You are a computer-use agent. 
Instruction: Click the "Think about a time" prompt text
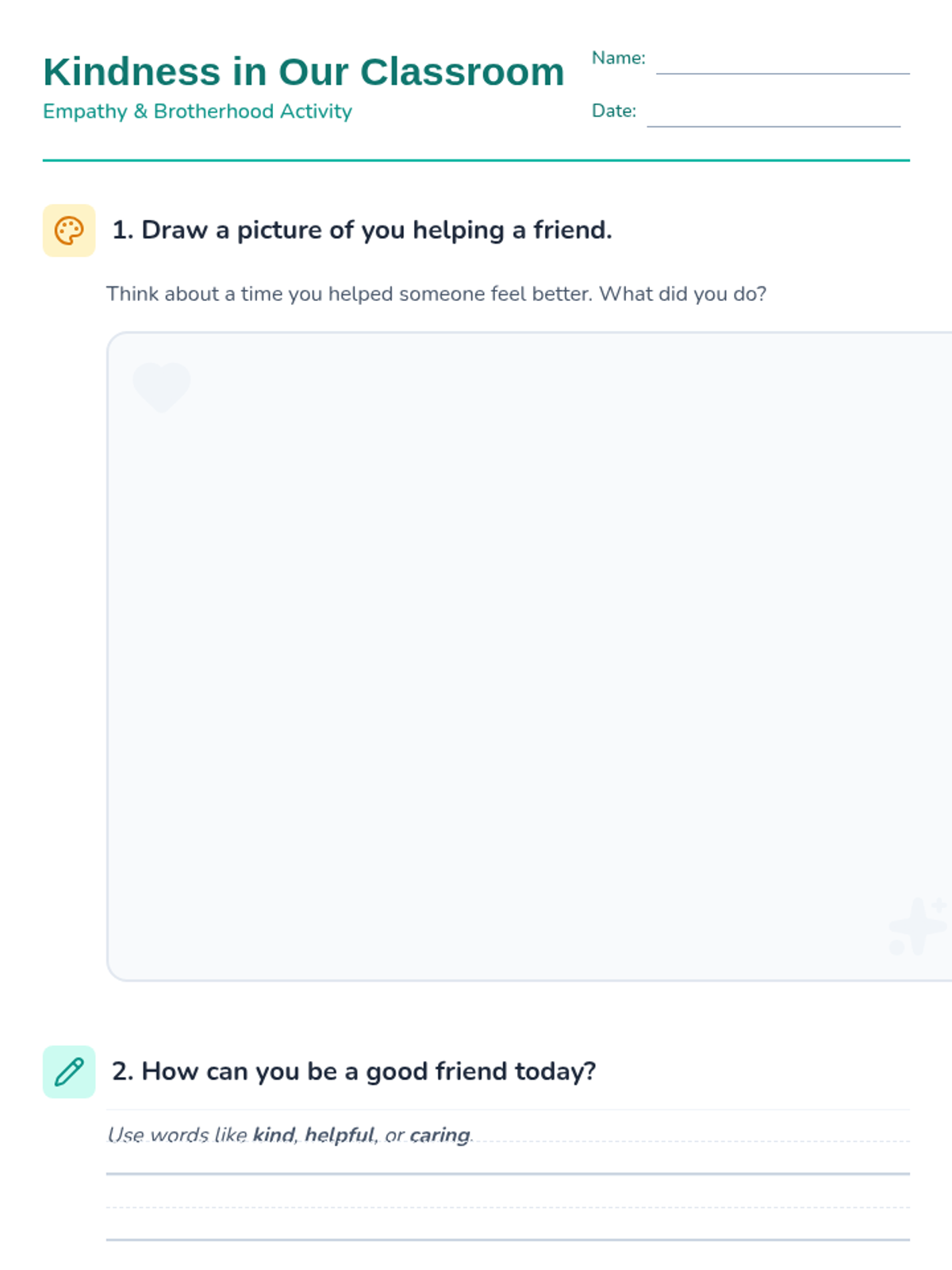(x=436, y=294)
